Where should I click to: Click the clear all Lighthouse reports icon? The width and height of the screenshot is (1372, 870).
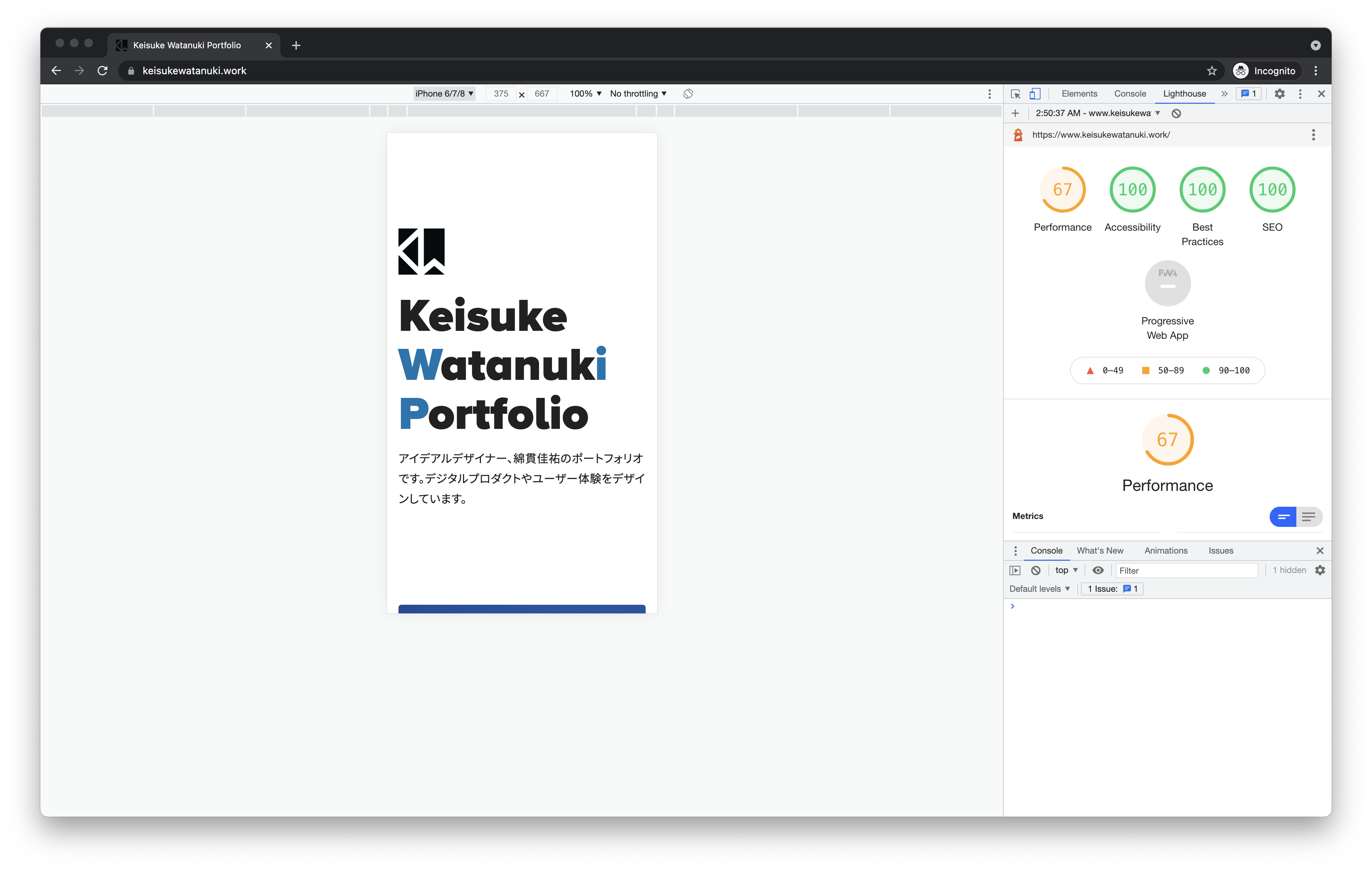(x=1176, y=114)
